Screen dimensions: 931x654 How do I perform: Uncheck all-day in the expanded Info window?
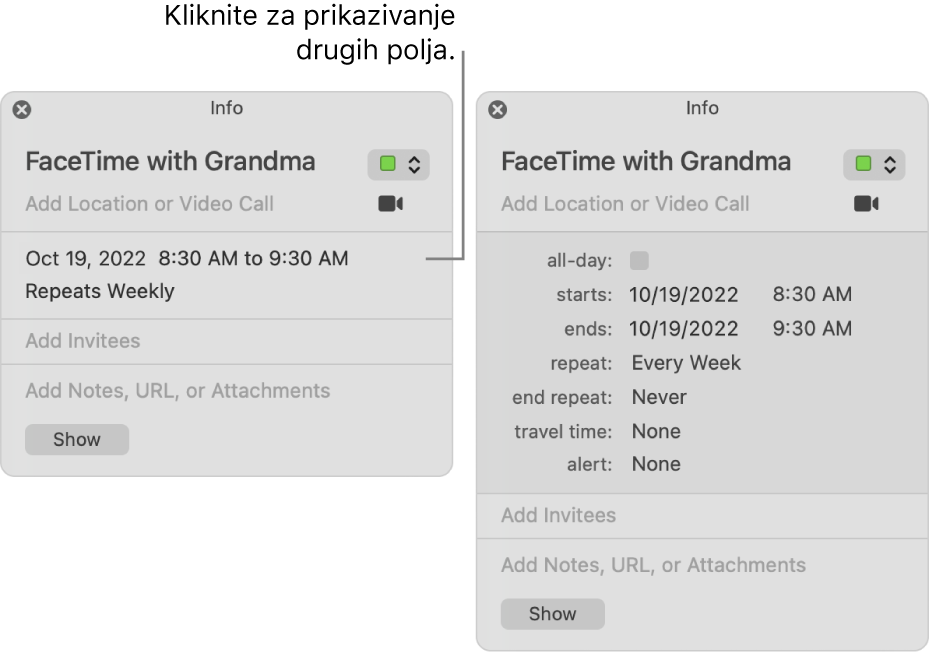point(638,260)
